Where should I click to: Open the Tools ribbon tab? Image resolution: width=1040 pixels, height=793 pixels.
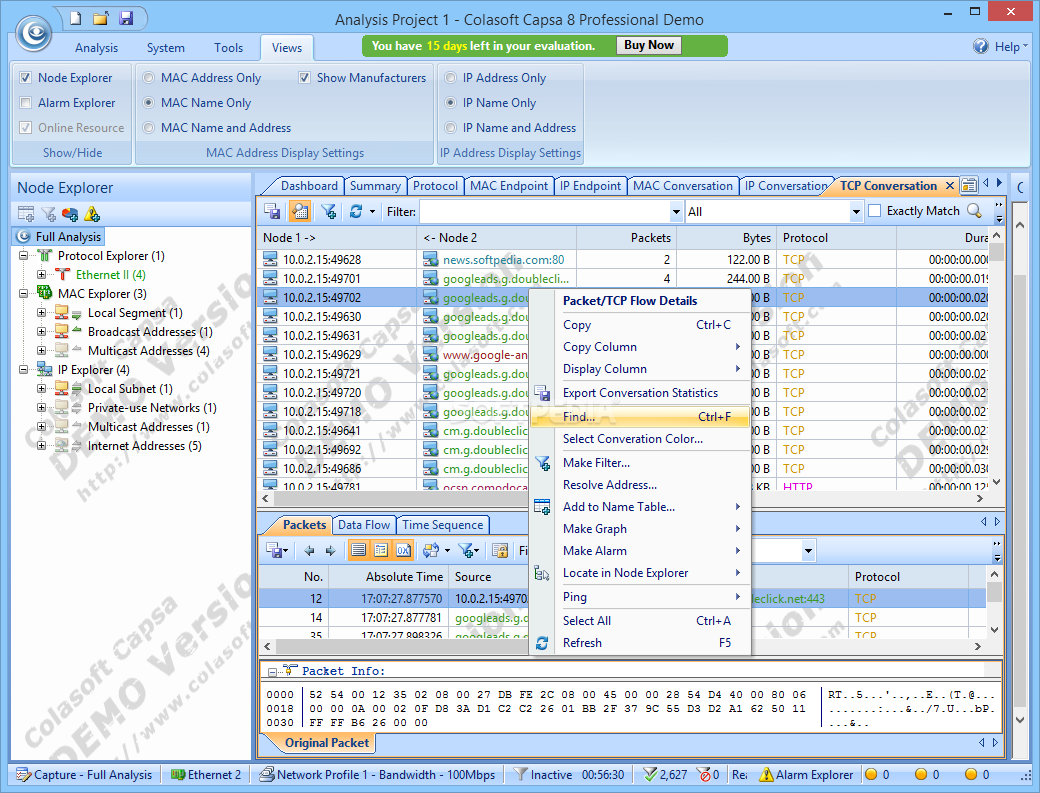(x=228, y=48)
